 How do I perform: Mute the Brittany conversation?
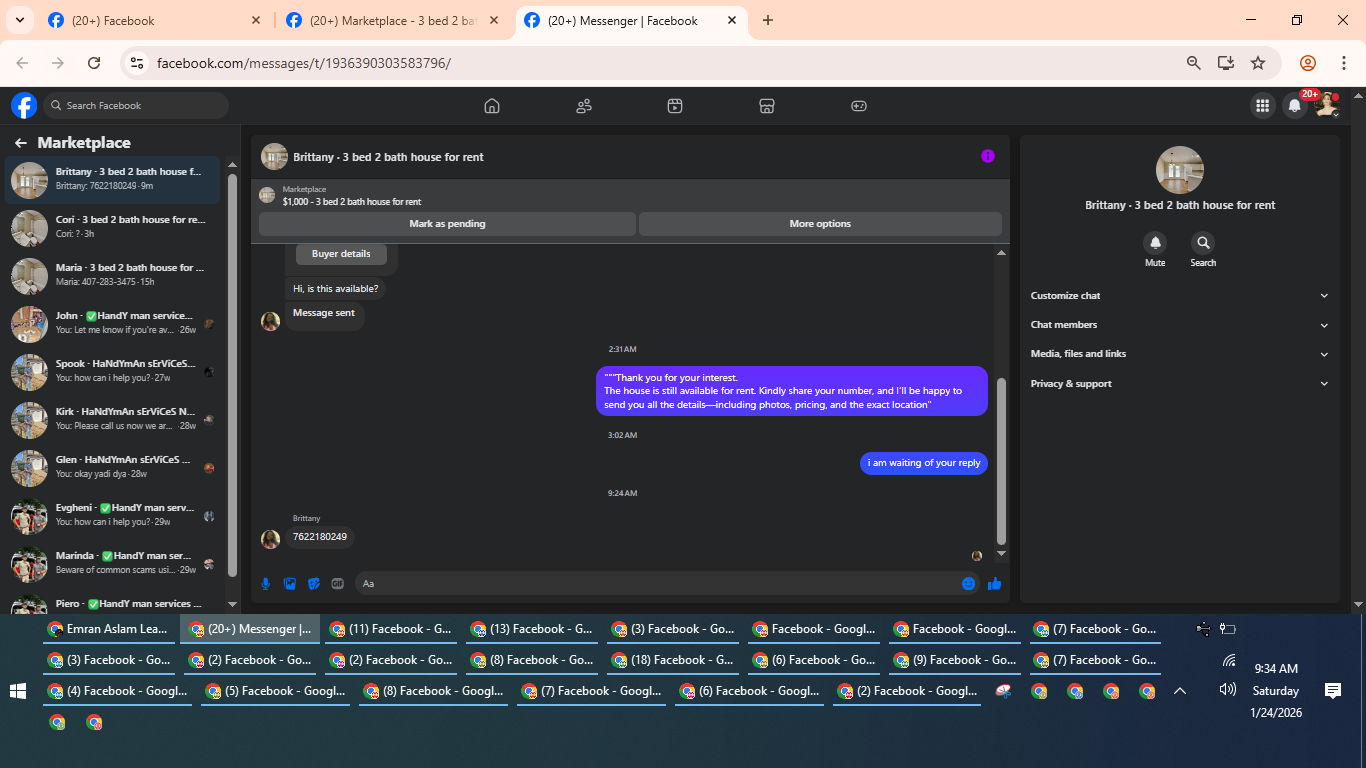coord(1155,242)
